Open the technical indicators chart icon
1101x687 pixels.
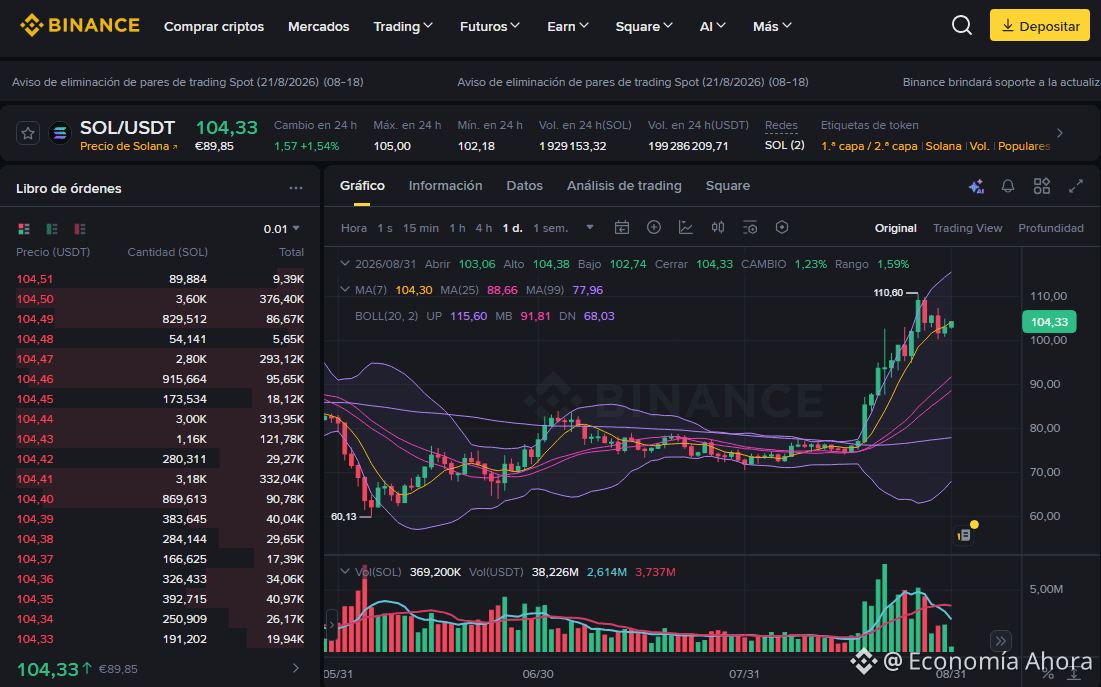point(685,228)
